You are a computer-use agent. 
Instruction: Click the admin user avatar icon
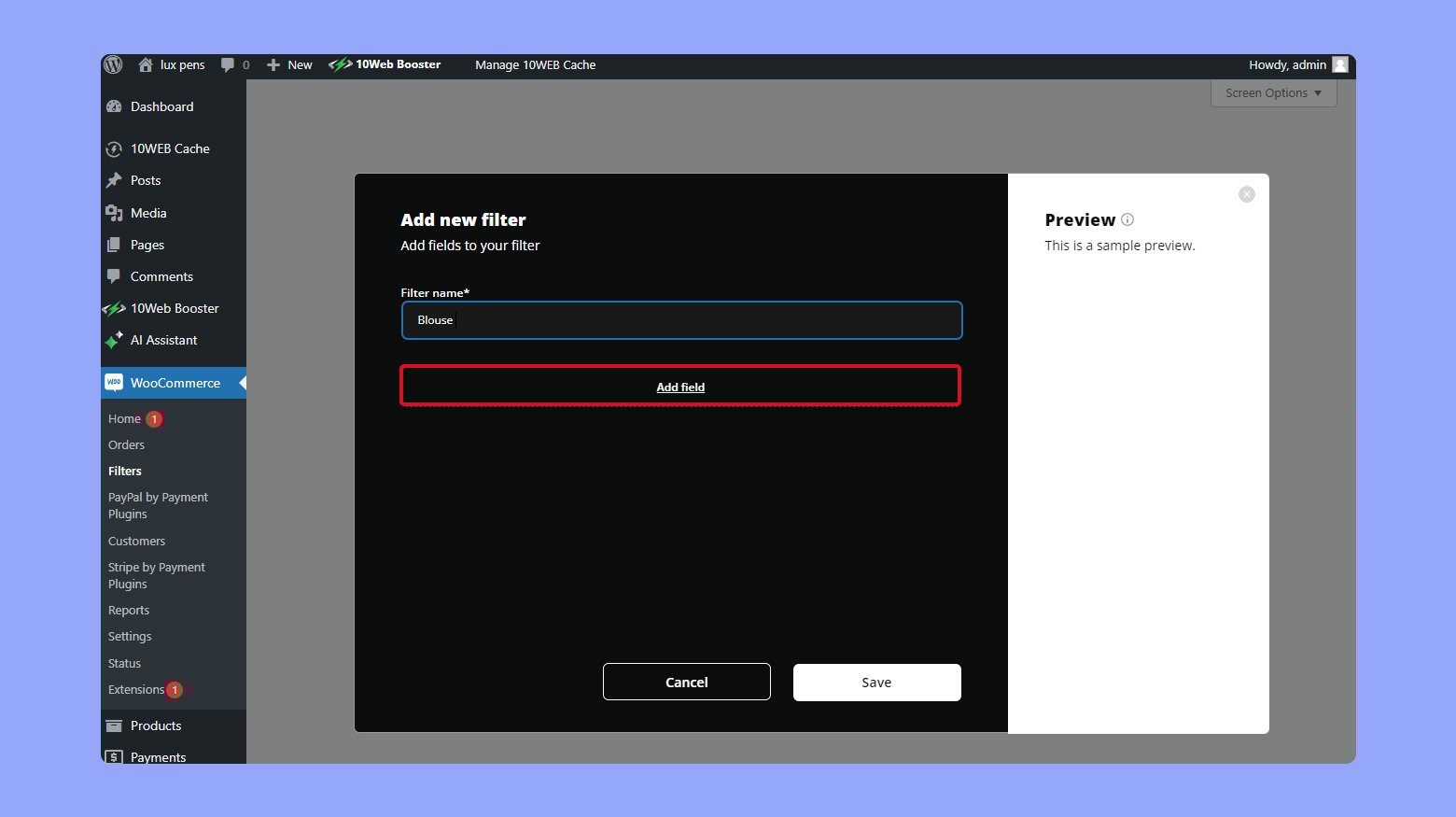pos(1340,65)
